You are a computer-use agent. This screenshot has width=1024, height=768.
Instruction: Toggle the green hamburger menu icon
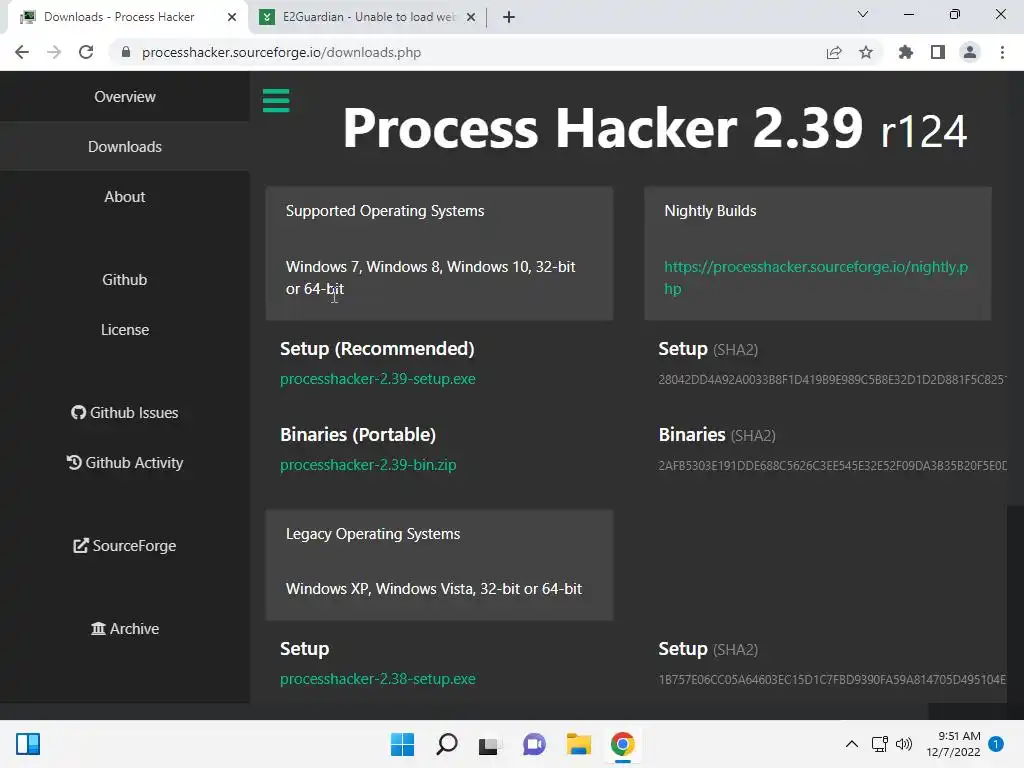tap(276, 101)
